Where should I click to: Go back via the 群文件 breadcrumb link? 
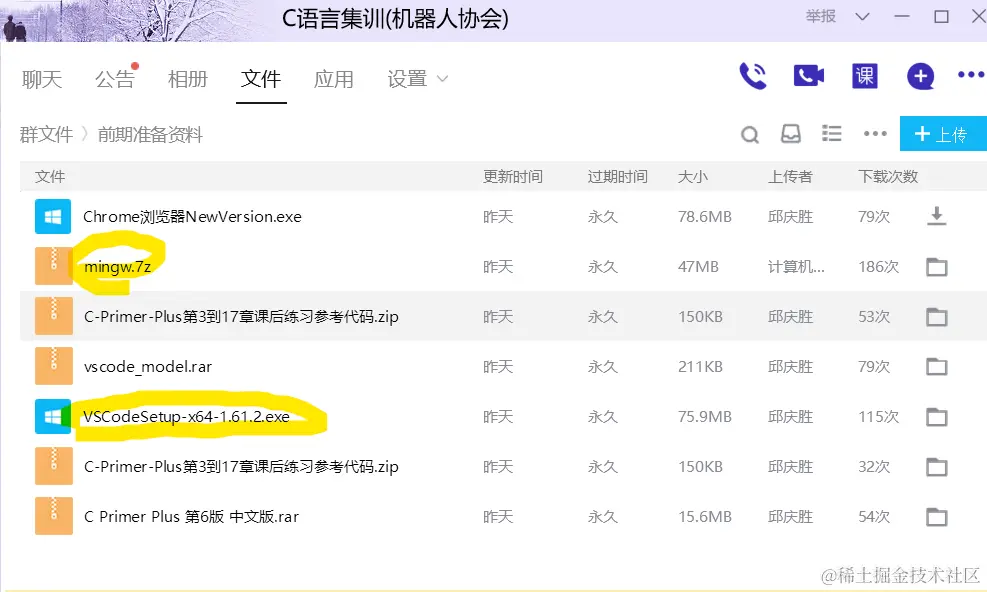(x=46, y=134)
